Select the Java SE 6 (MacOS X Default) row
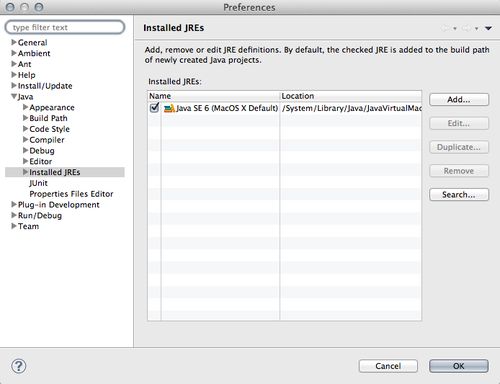This screenshot has width=500, height=384. point(285,108)
